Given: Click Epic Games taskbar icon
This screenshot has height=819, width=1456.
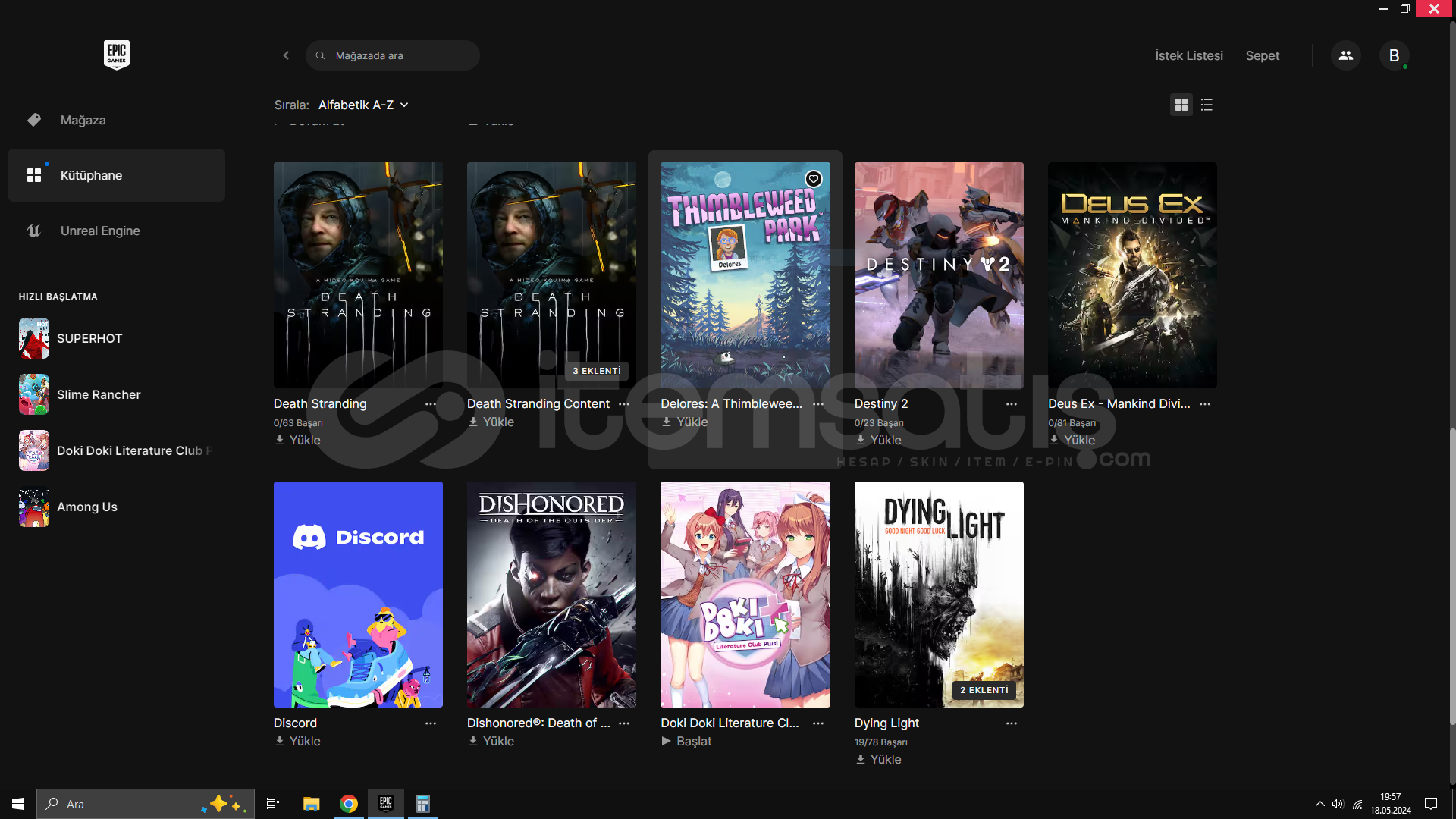Looking at the screenshot, I should 386,804.
